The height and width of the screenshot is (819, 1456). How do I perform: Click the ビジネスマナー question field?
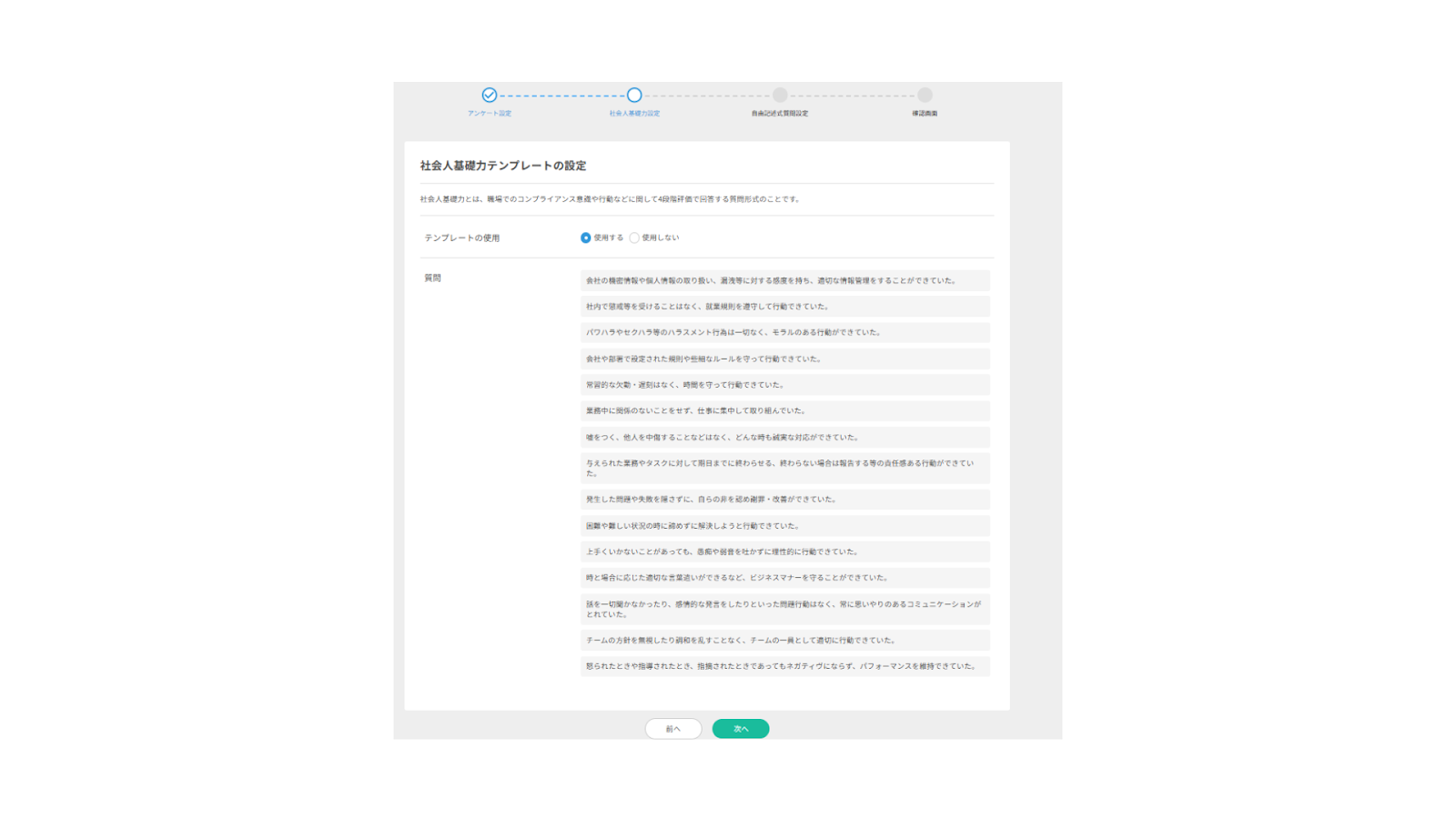pos(784,578)
